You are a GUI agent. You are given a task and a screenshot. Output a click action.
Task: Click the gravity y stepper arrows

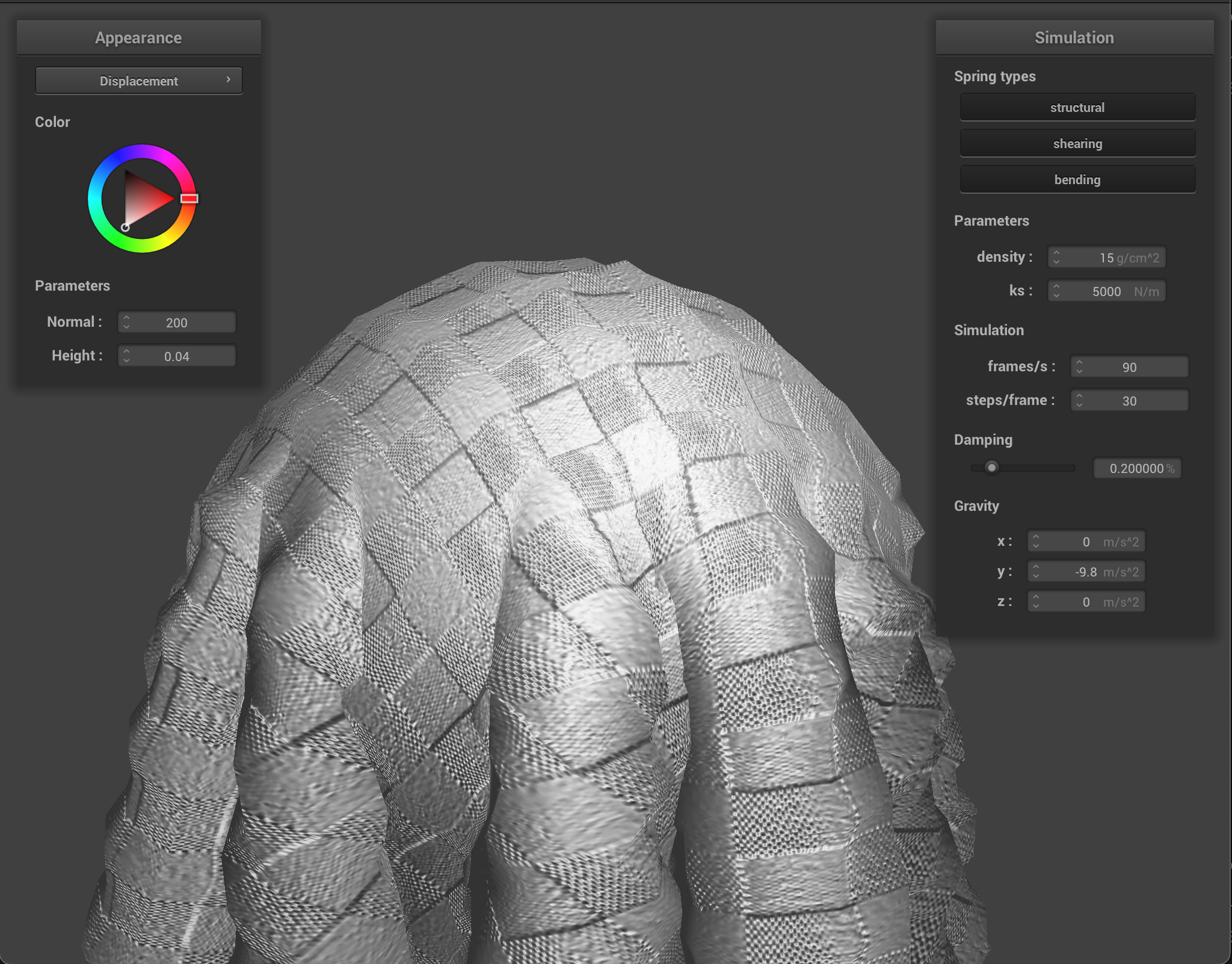(1036, 571)
